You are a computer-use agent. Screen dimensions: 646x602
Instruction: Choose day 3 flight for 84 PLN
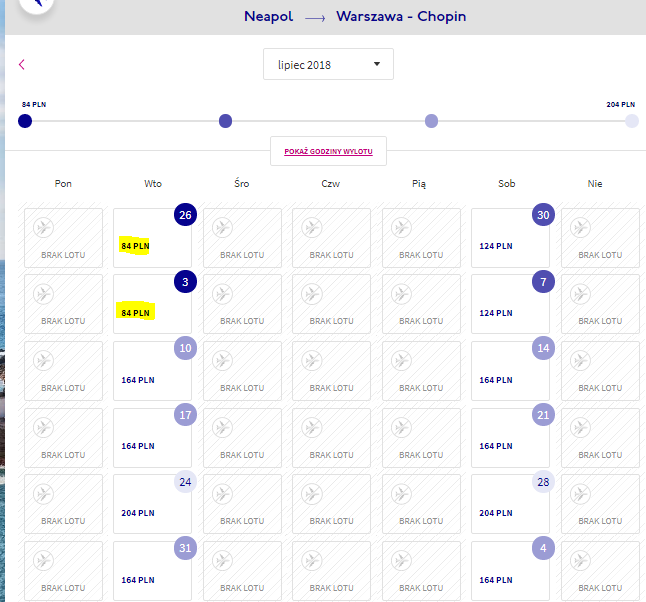point(152,304)
